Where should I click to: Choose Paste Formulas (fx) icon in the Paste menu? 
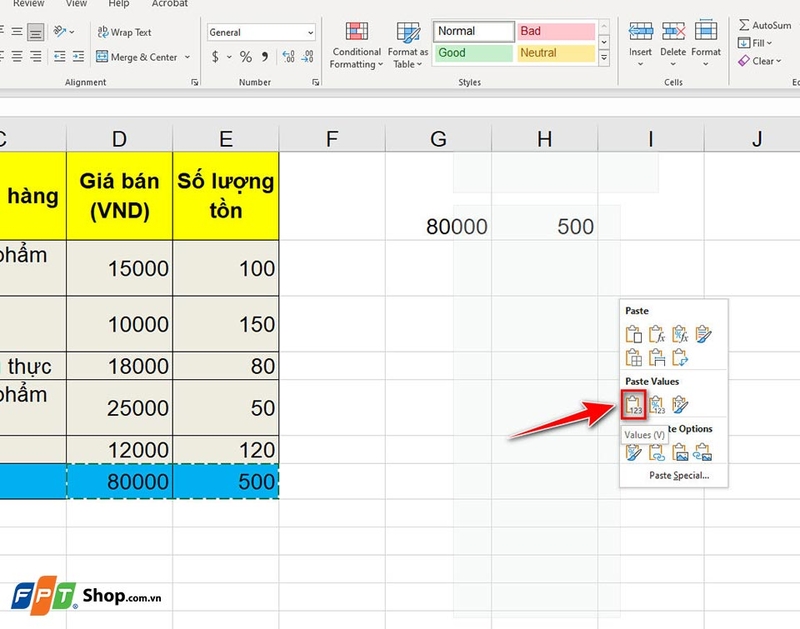coord(657,334)
